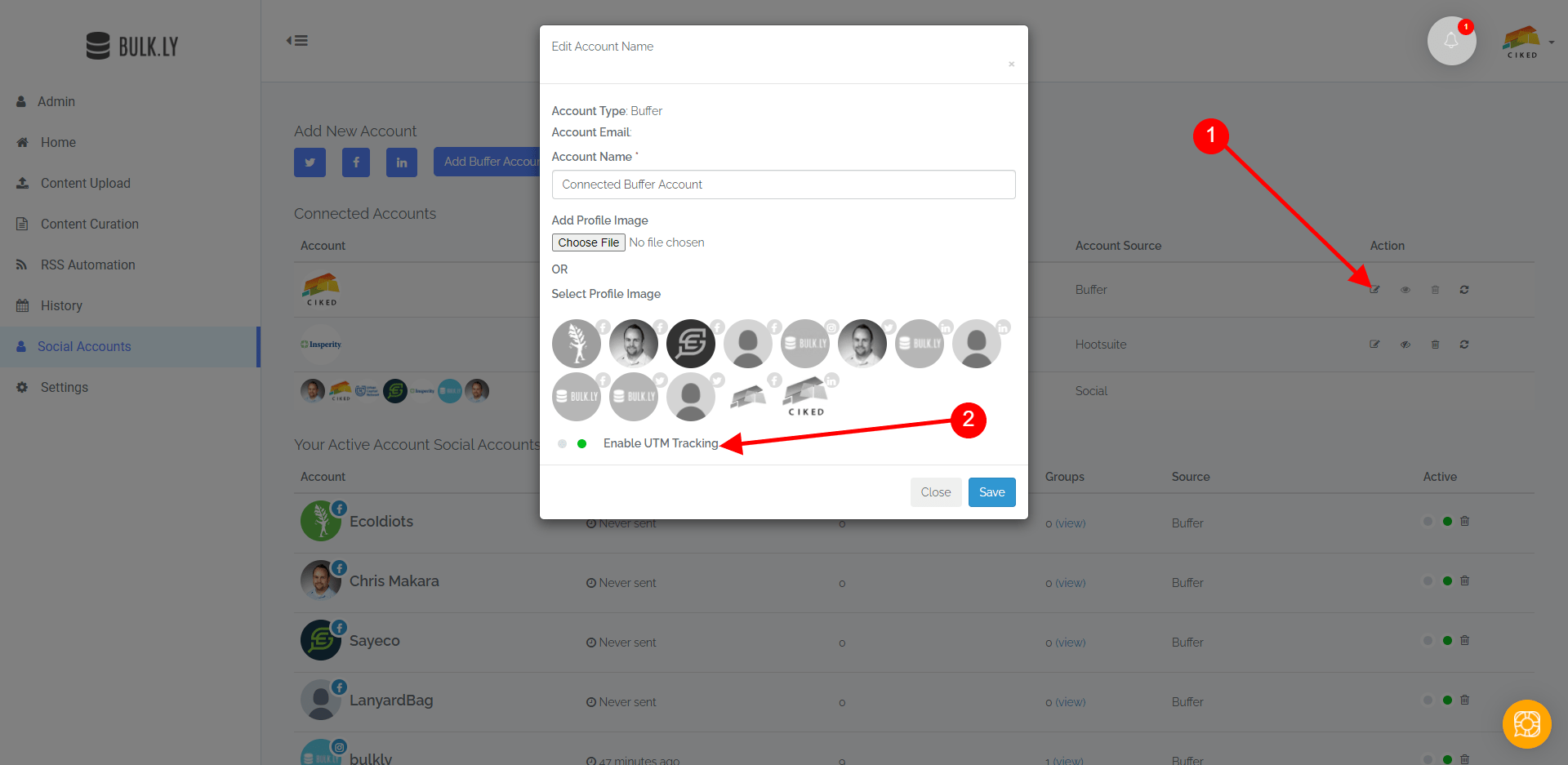View groups for Chris Makara
The image size is (1568, 765).
1070,583
